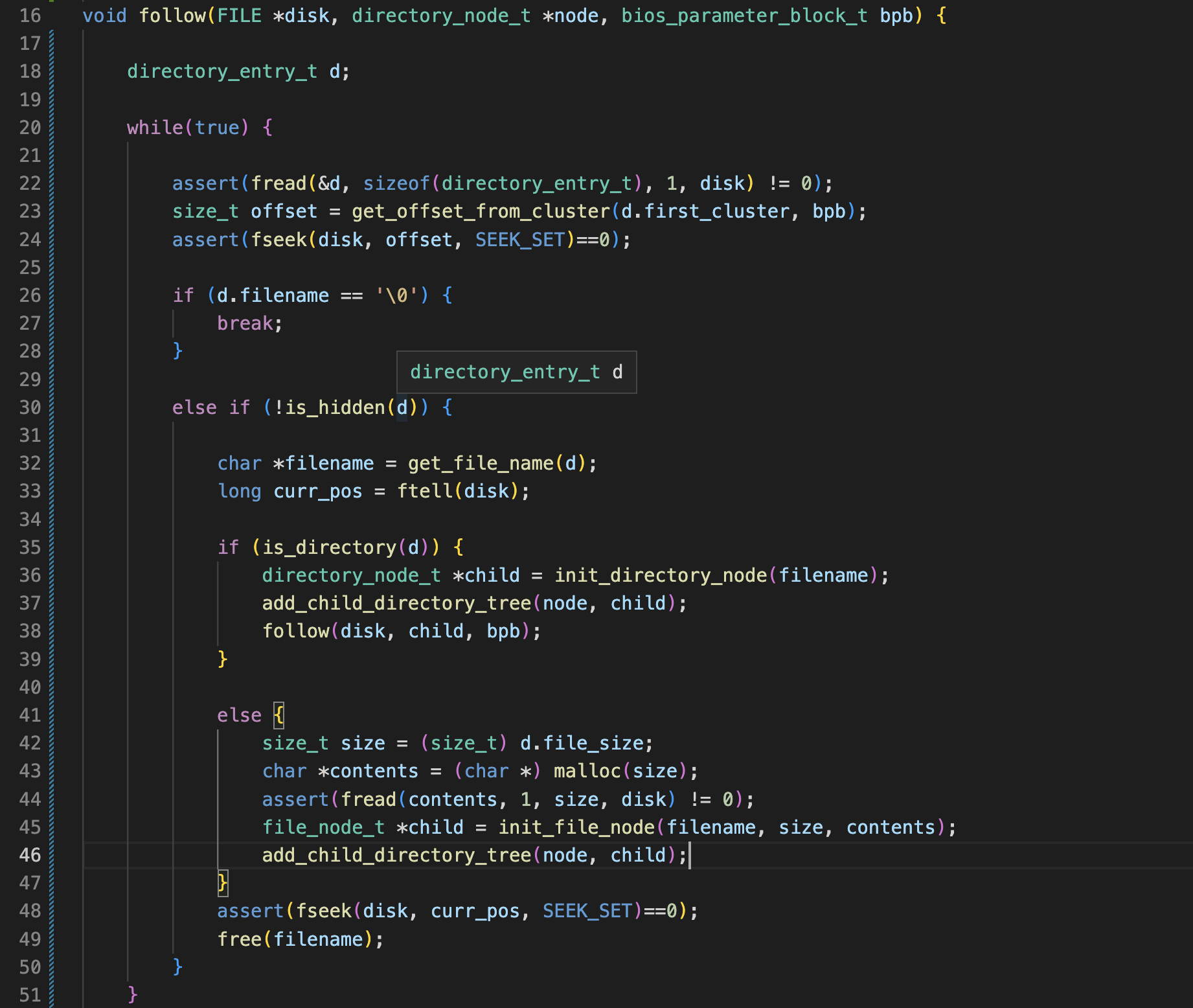Image resolution: width=1193 pixels, height=1008 pixels.
Task: Place cursor on the get_file_name call
Action: click(481, 463)
